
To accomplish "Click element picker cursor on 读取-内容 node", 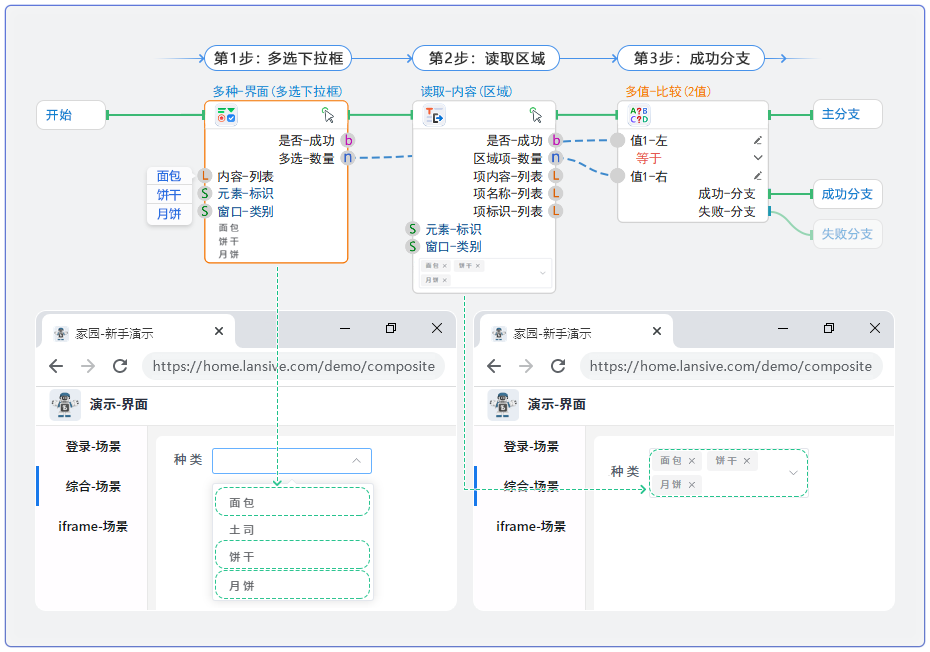I will (536, 115).
